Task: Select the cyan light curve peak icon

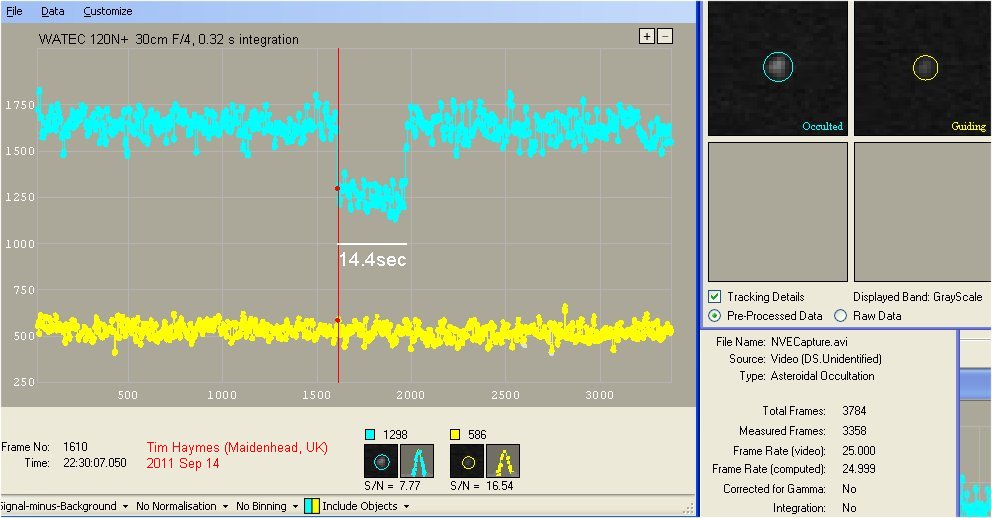Action: pyautogui.click(x=418, y=462)
